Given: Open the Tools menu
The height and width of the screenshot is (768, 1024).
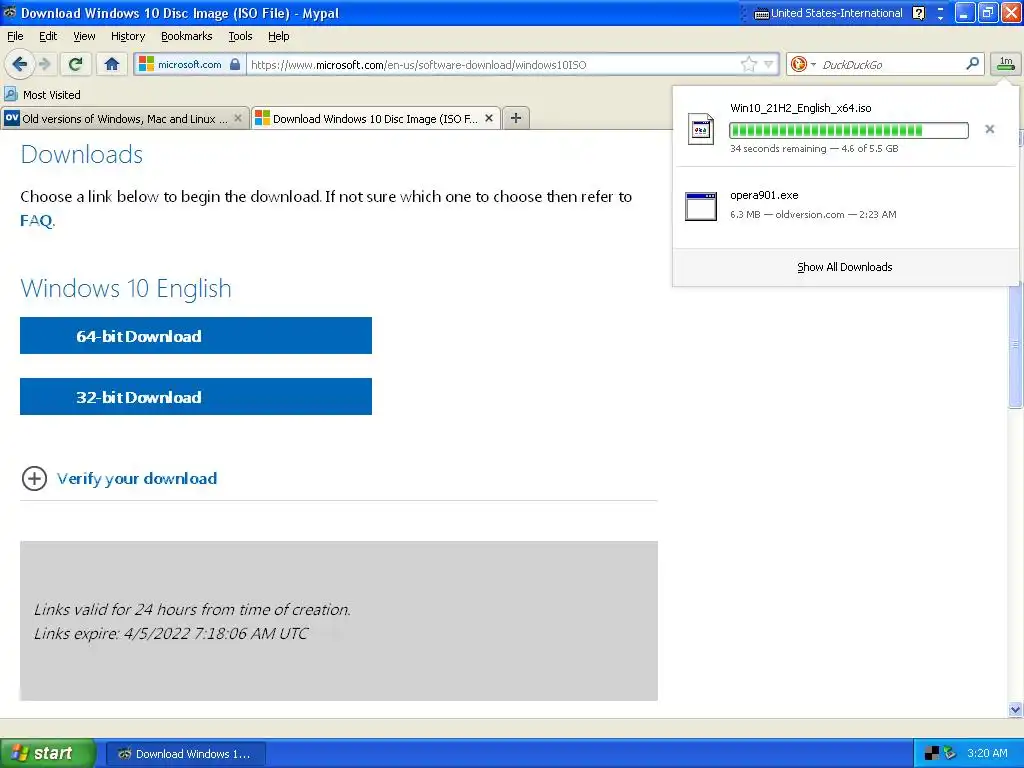Looking at the screenshot, I should tap(240, 36).
